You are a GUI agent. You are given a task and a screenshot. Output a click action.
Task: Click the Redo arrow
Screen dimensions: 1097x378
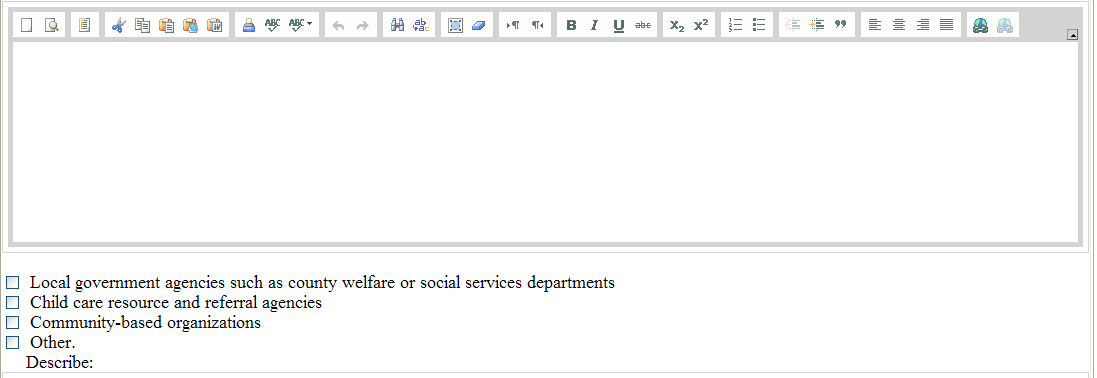click(x=362, y=25)
